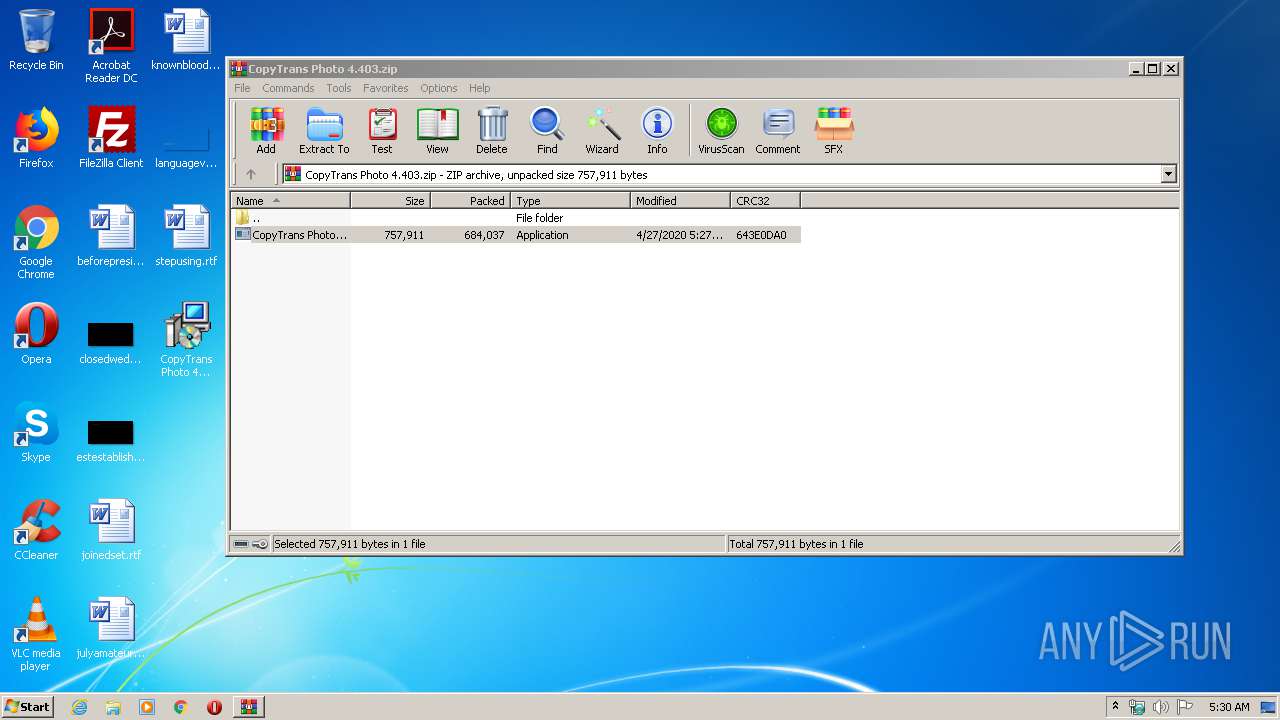Open the Favorites menu
1280x720 pixels.
(x=385, y=88)
